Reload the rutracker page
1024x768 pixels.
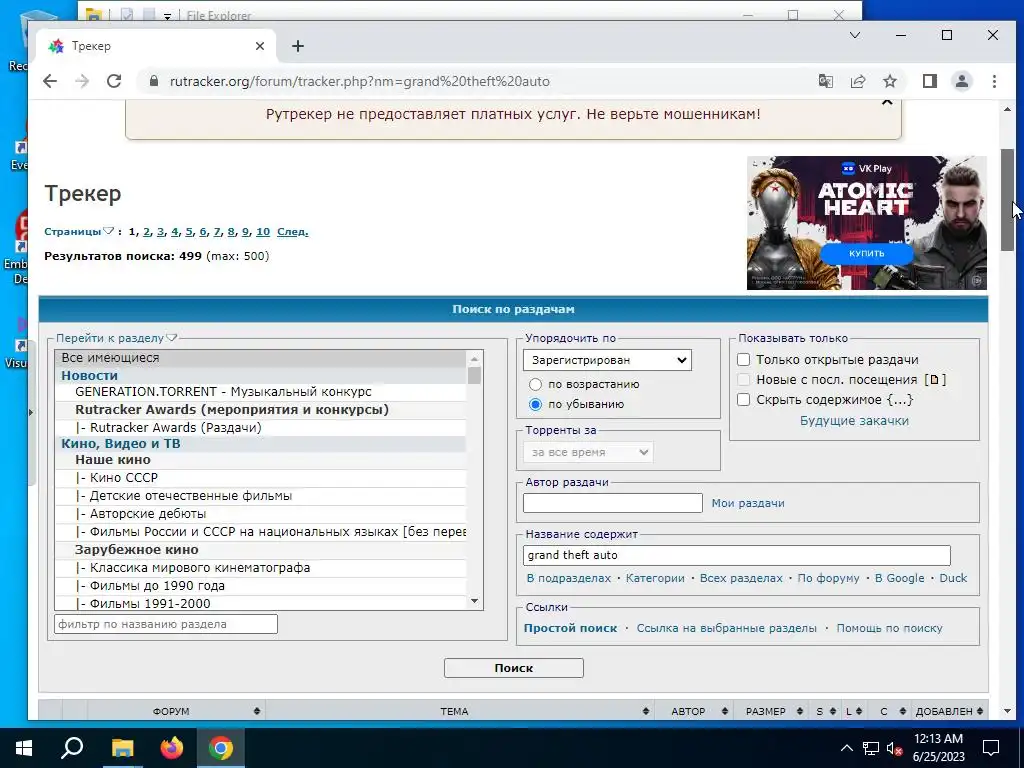[114, 81]
